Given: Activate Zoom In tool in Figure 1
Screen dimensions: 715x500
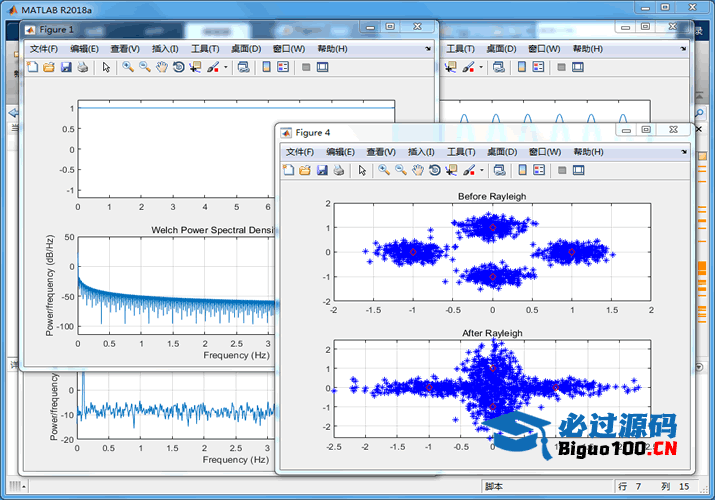Looking at the screenshot, I should pyautogui.click(x=128, y=67).
